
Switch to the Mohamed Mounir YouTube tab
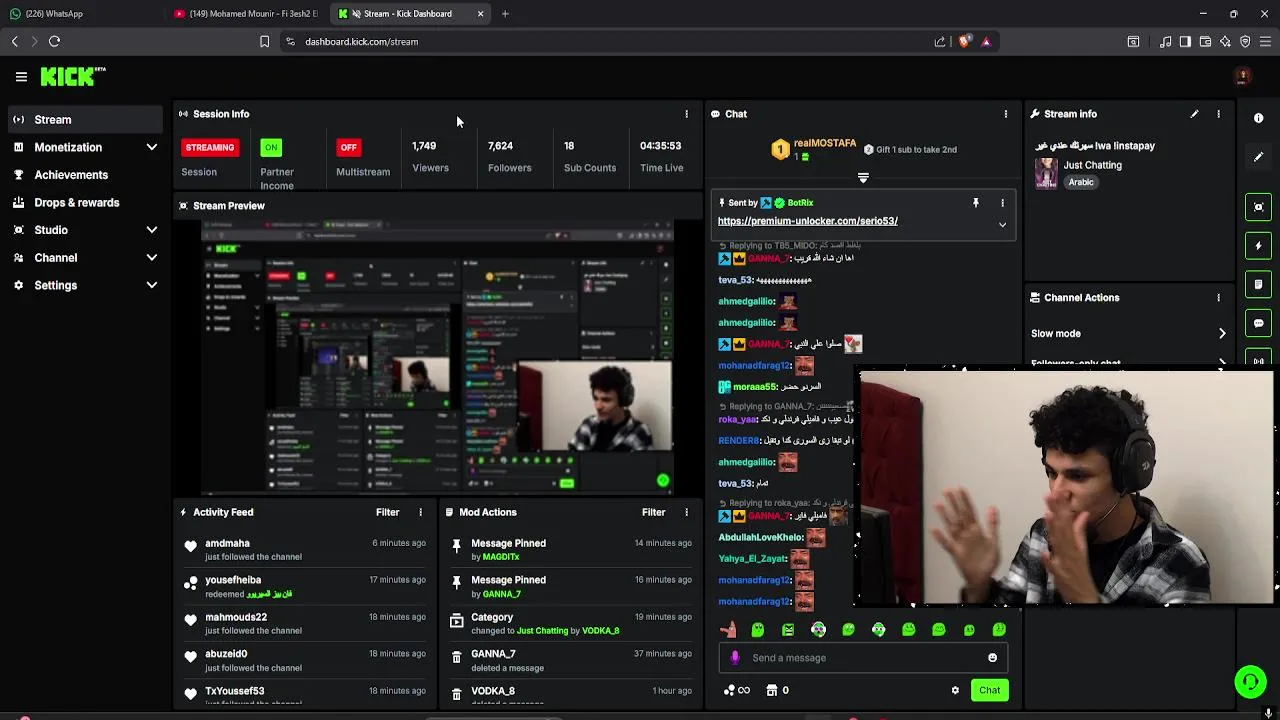coord(245,14)
